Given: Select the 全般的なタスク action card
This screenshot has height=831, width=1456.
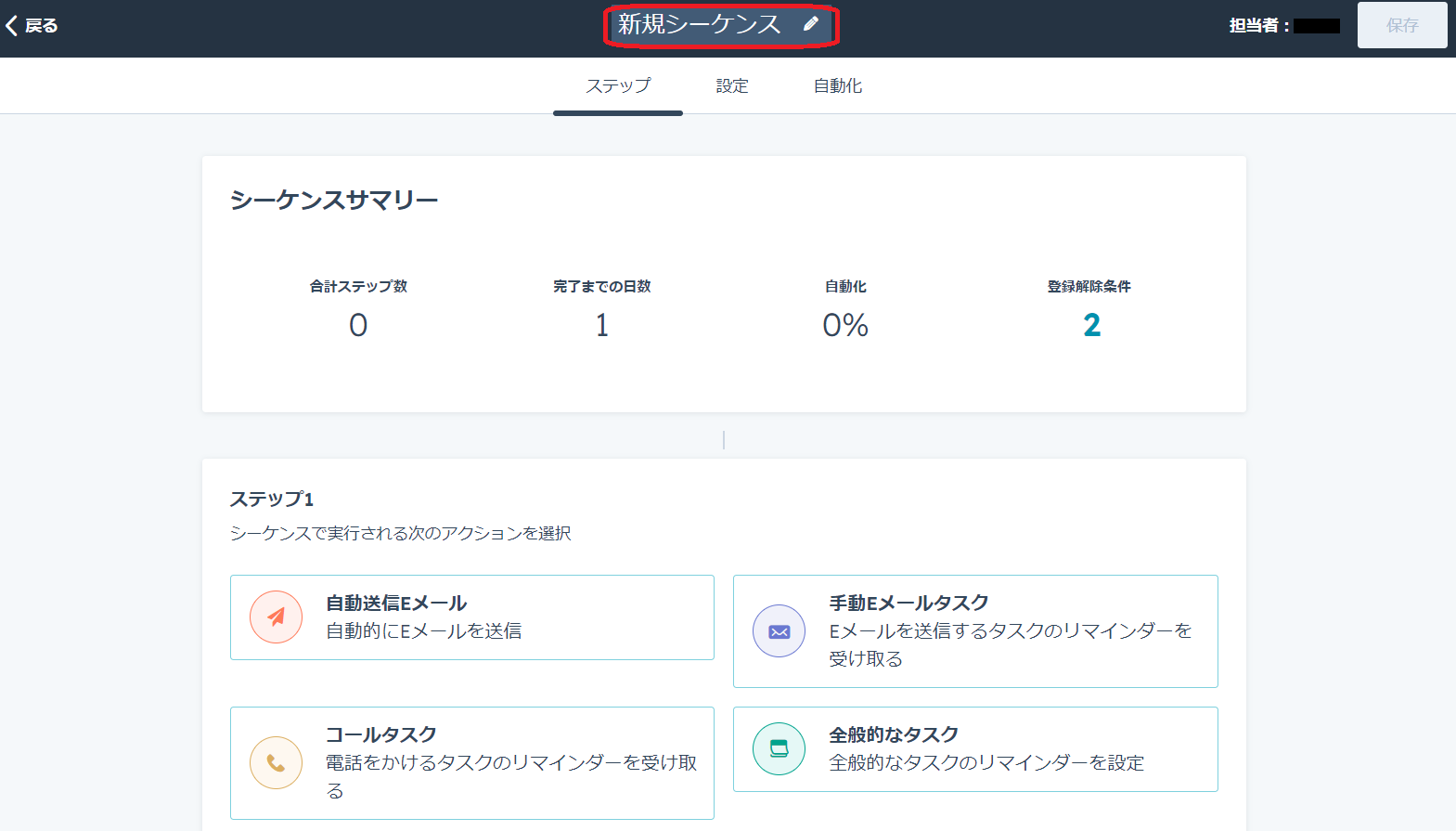Looking at the screenshot, I should 975,749.
